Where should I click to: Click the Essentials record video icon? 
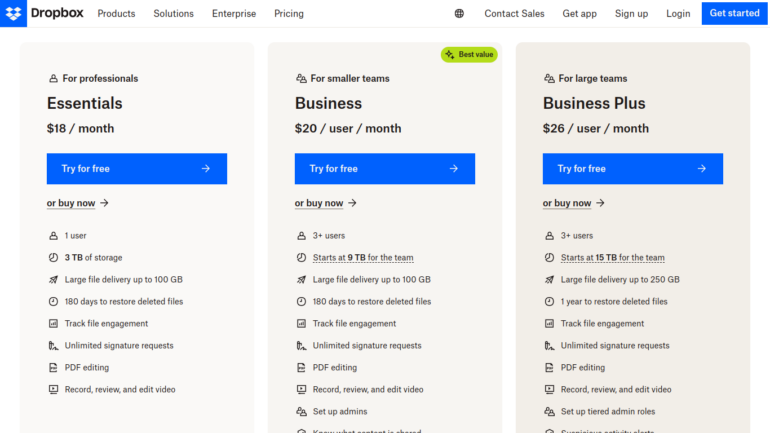click(x=53, y=389)
